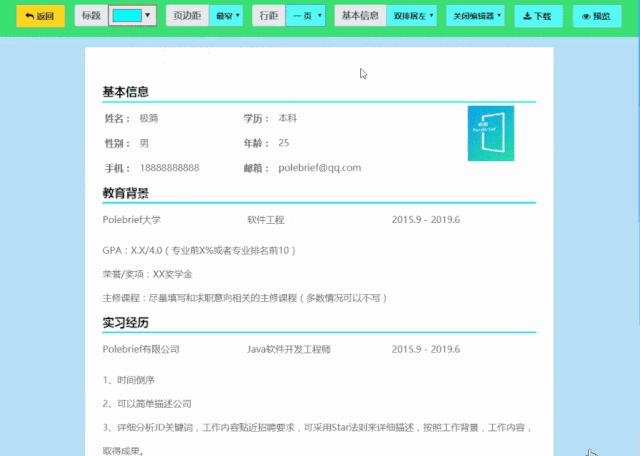This screenshot has height=456, width=640.
Task: Click the phone number 18888888888
Action: click(x=169, y=168)
